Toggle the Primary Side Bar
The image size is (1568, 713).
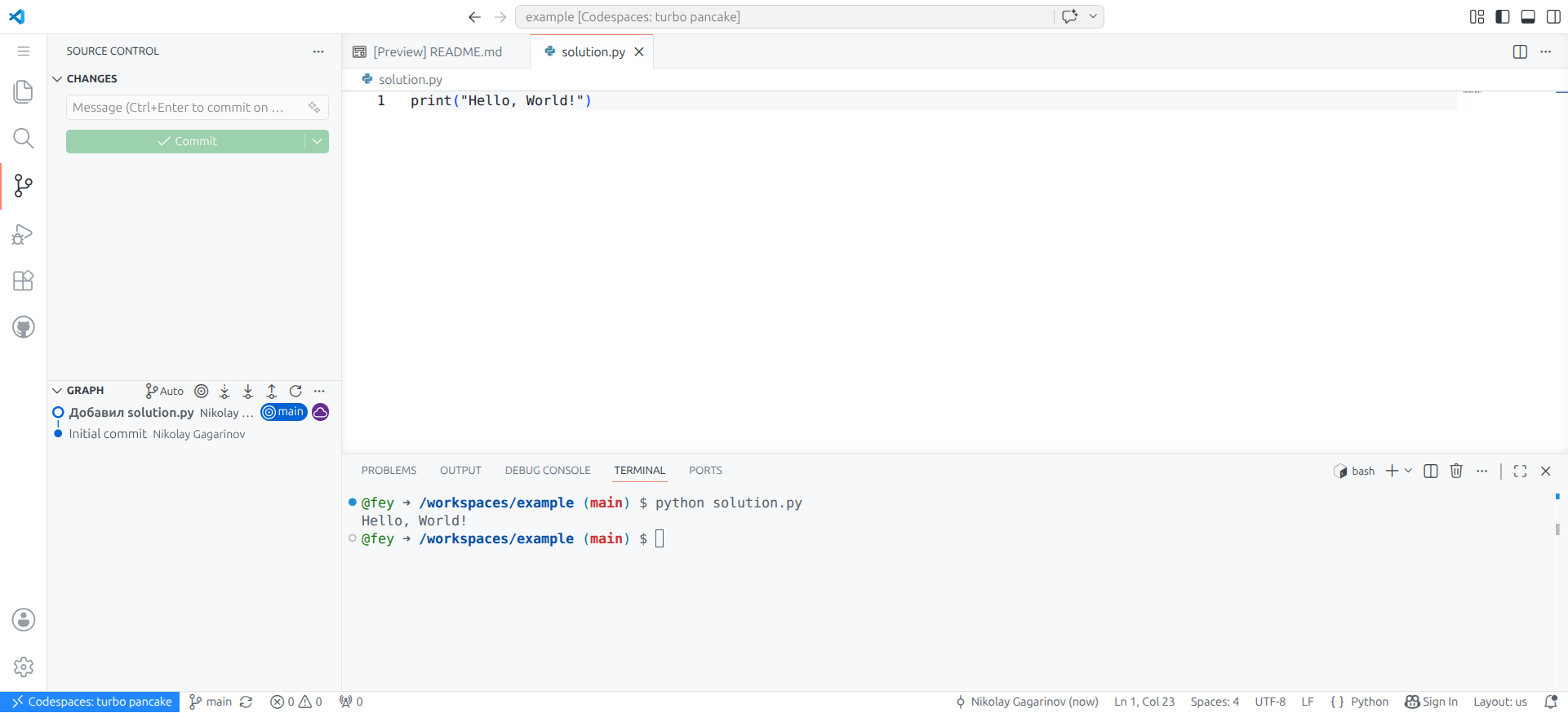[x=1503, y=17]
